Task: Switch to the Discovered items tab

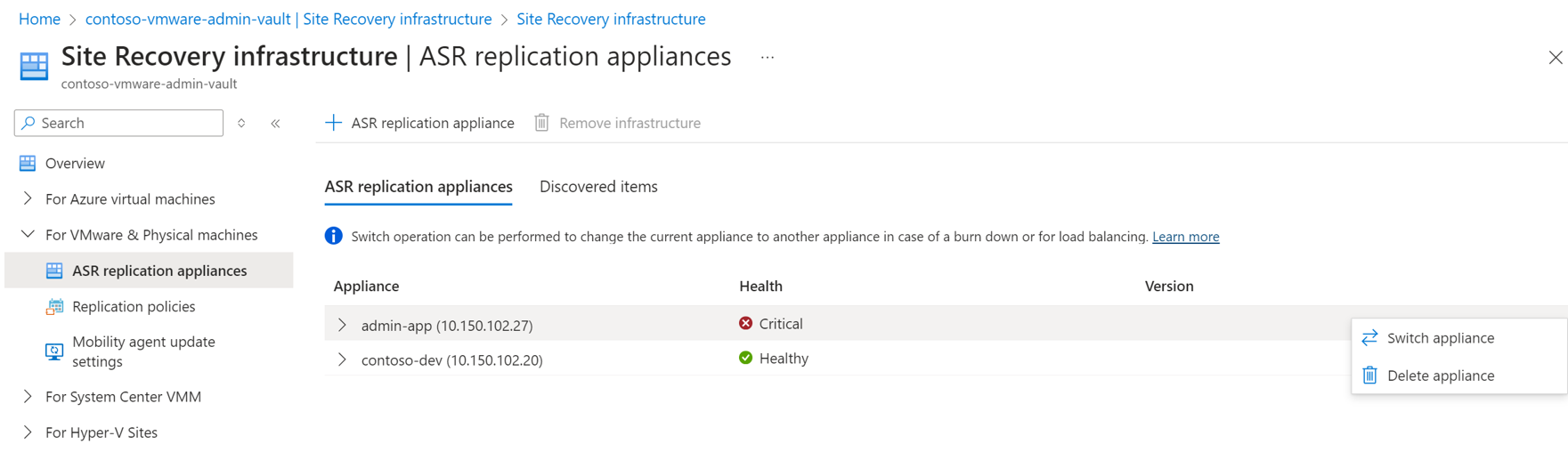Action: tap(598, 187)
